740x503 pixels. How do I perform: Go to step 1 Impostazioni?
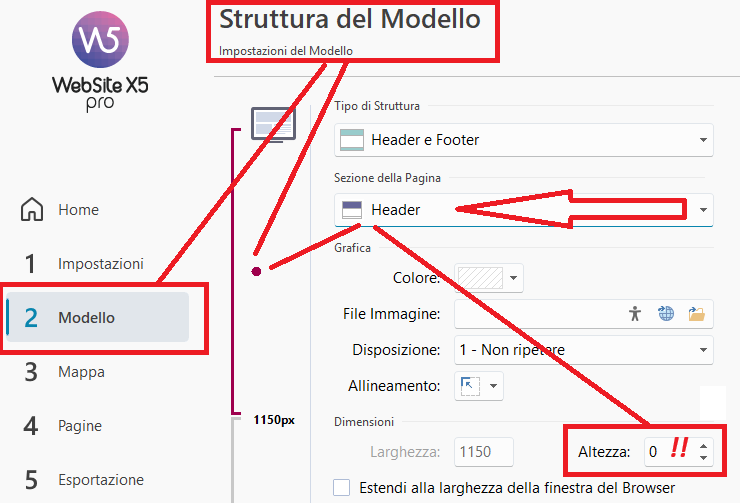point(100,264)
